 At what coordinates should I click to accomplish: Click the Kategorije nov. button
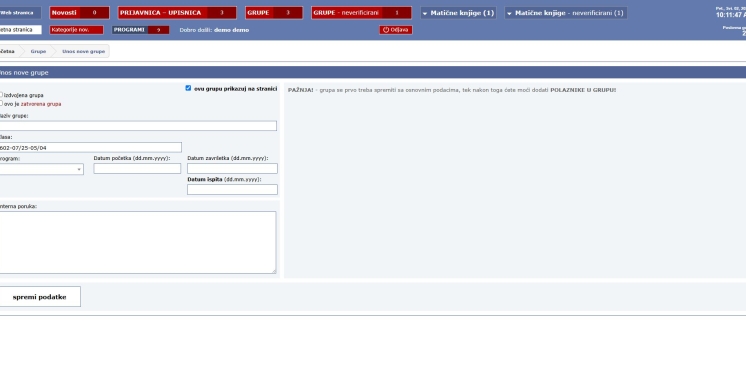(76, 29)
